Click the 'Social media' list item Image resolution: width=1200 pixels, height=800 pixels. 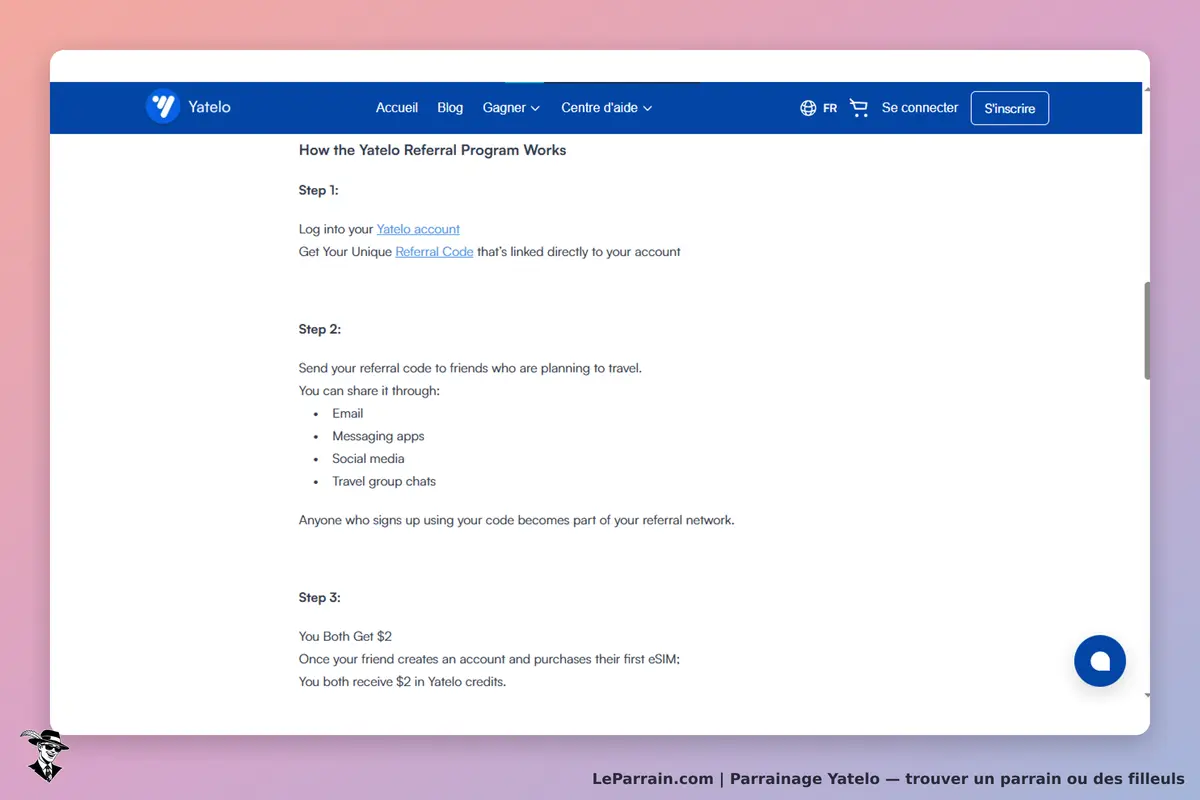pos(368,458)
